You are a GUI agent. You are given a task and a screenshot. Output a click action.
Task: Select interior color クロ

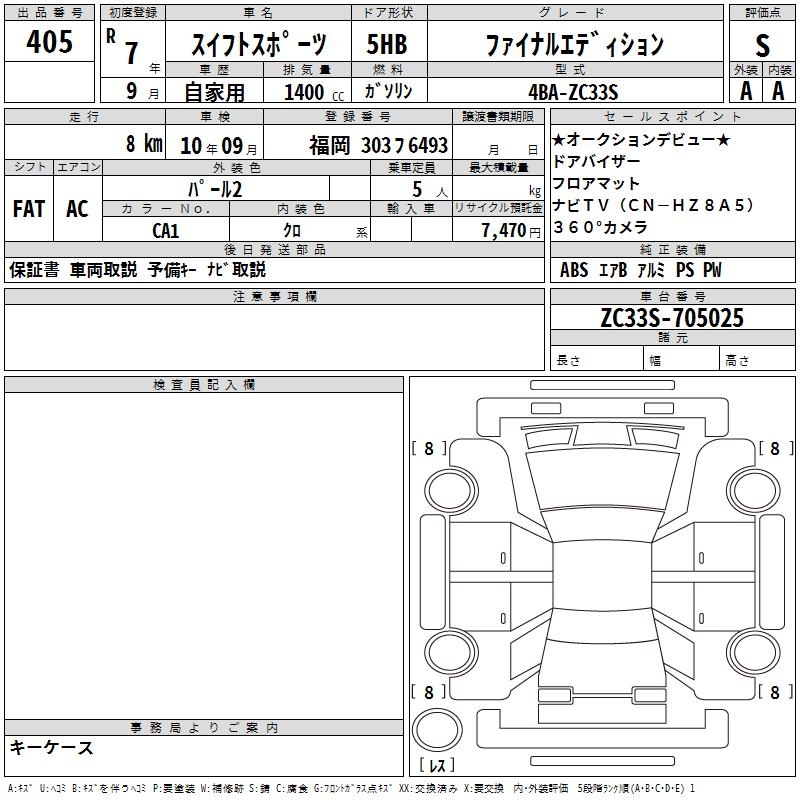click(x=292, y=231)
